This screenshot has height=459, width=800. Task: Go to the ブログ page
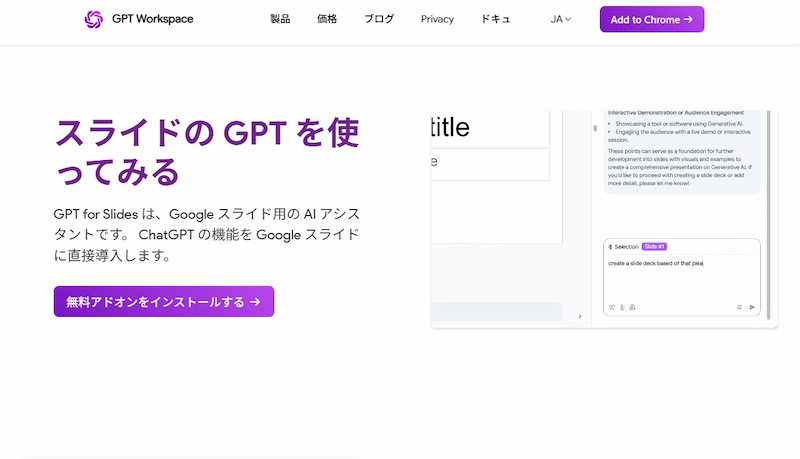point(379,19)
